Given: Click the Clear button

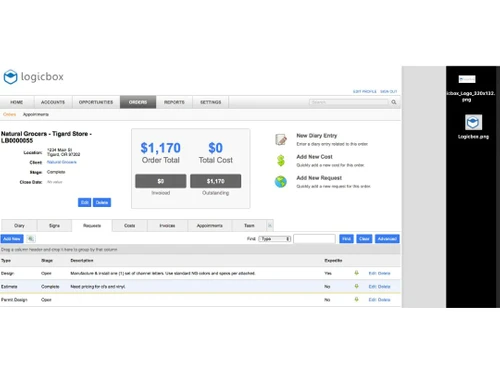Looking at the screenshot, I should pos(364,239).
